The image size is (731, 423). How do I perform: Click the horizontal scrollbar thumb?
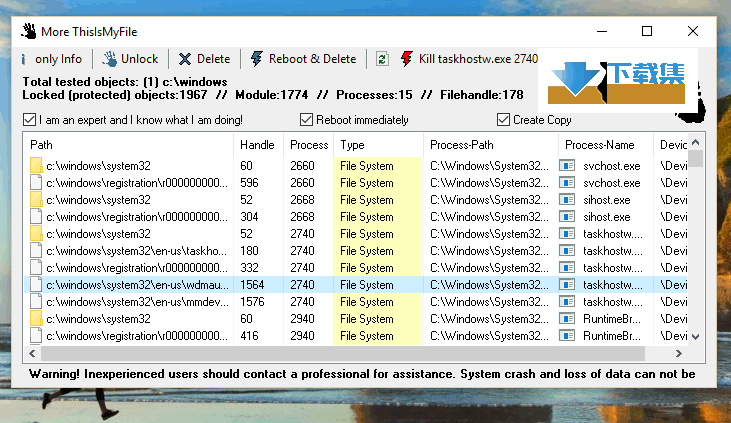343,354
